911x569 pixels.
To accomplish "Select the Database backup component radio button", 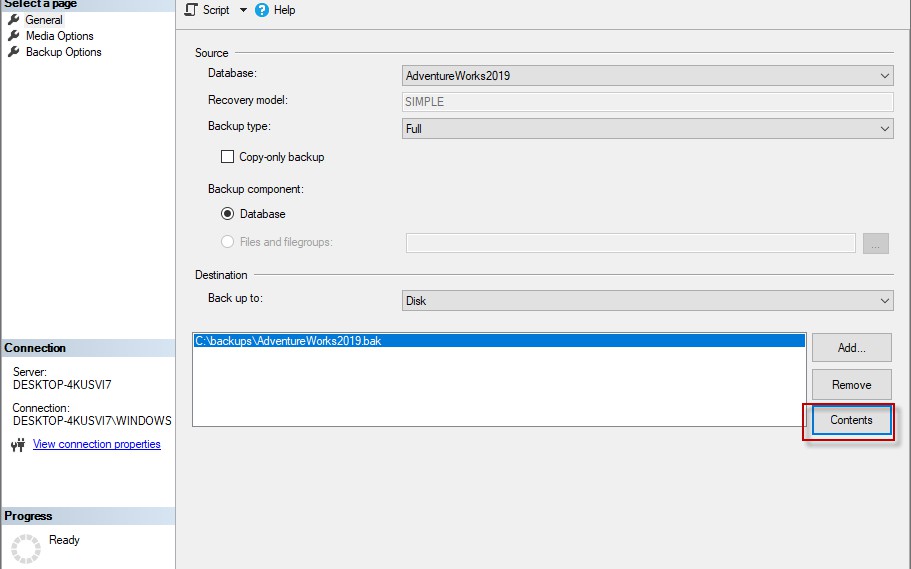I will [227, 214].
